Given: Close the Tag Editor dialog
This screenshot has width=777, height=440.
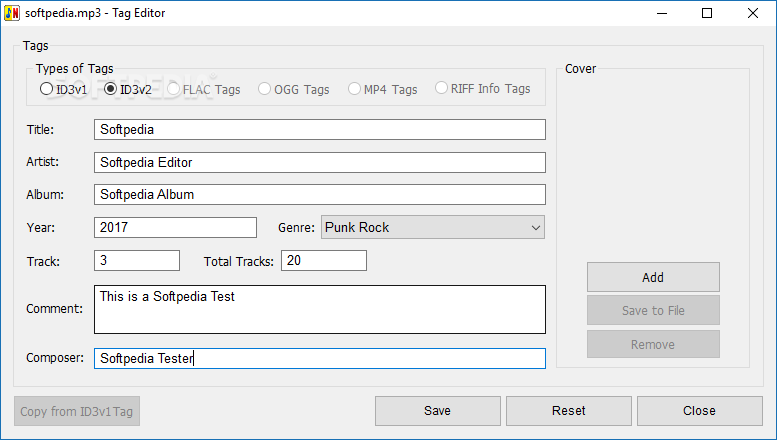Looking at the screenshot, I should [x=700, y=411].
